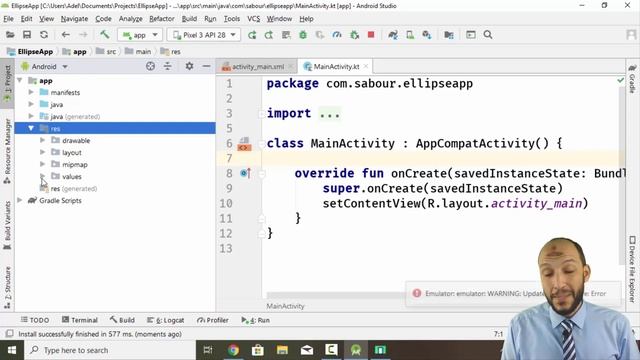
Task: Click the Save All toolbar icon
Action: pos(27,35)
